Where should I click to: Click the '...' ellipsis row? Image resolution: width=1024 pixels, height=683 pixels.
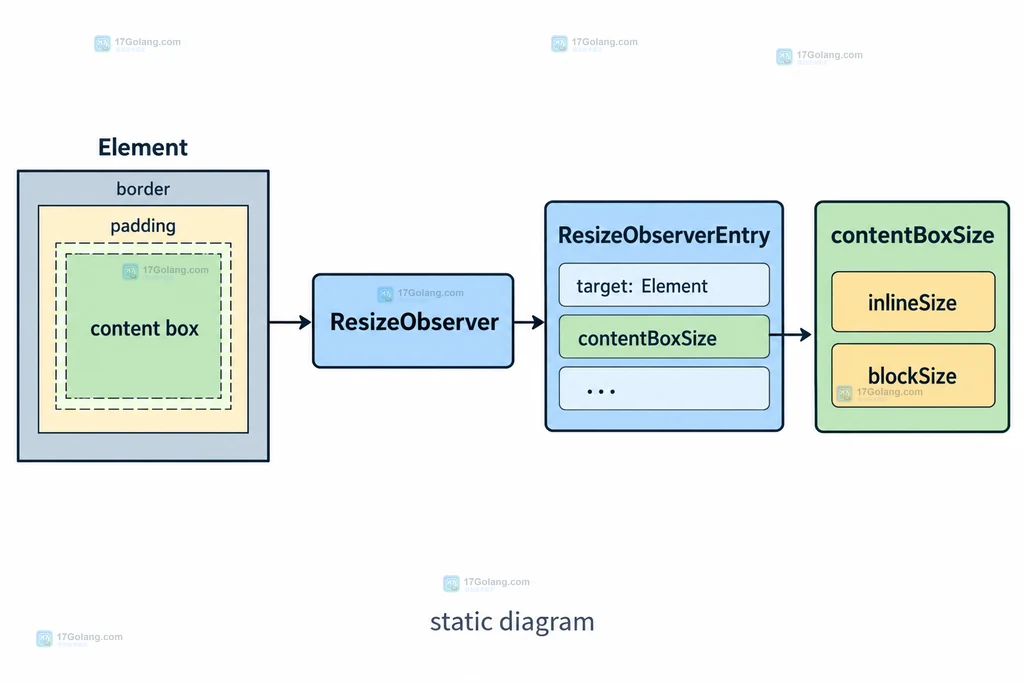(x=664, y=389)
